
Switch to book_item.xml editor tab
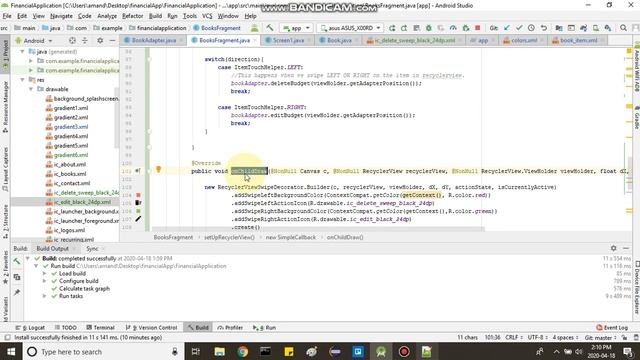pos(578,40)
